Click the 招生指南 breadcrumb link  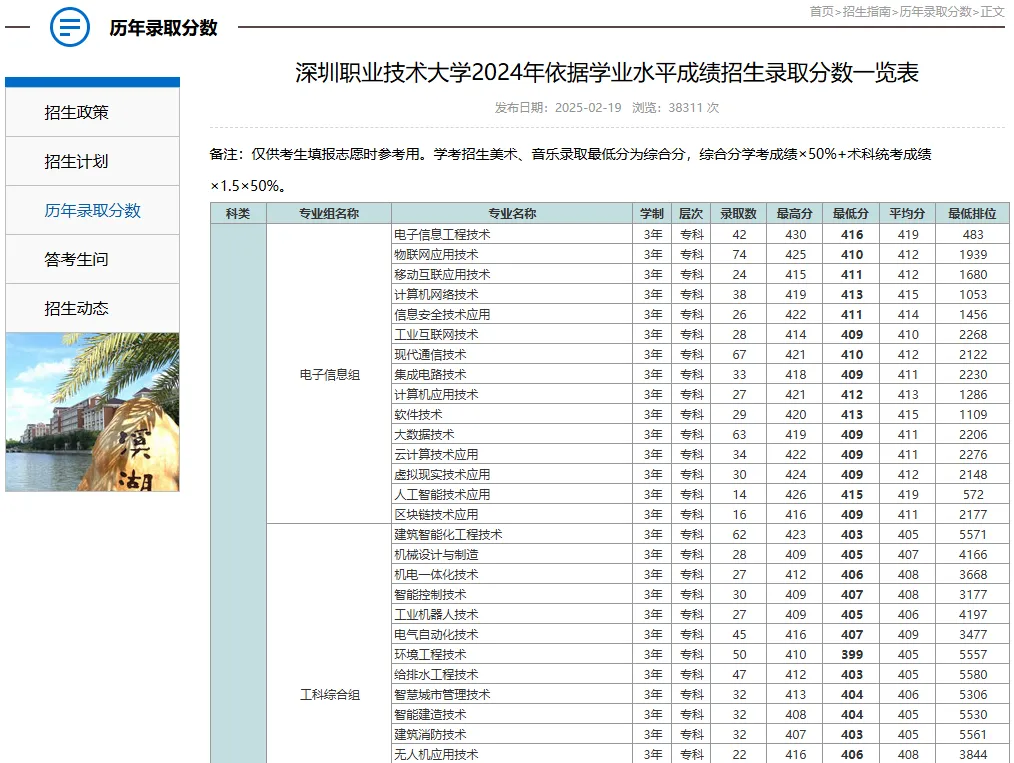867,12
